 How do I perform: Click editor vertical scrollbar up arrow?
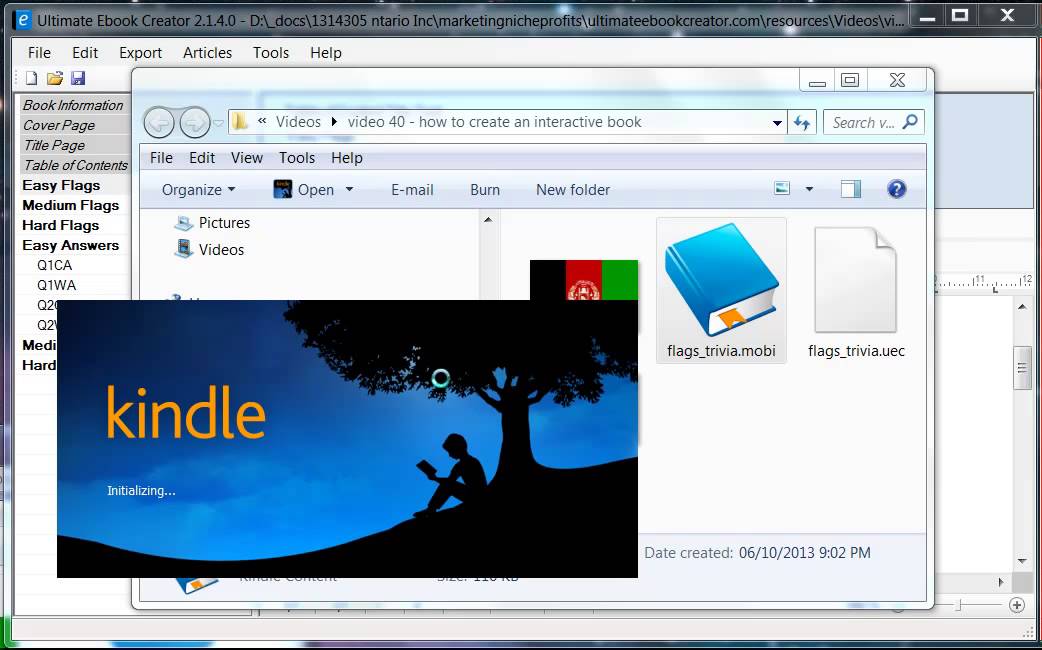[1022, 306]
